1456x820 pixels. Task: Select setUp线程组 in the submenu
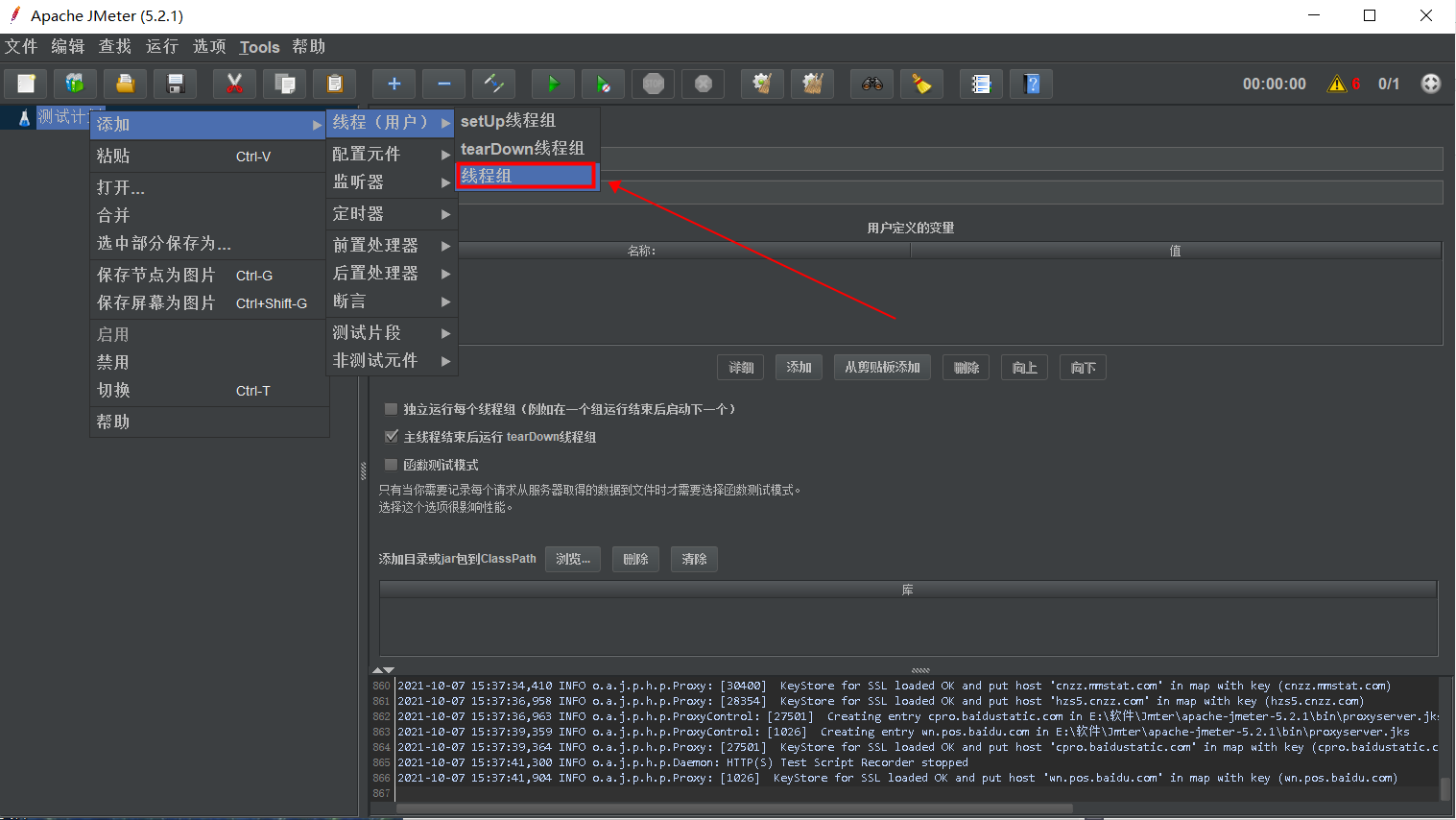[x=527, y=120]
